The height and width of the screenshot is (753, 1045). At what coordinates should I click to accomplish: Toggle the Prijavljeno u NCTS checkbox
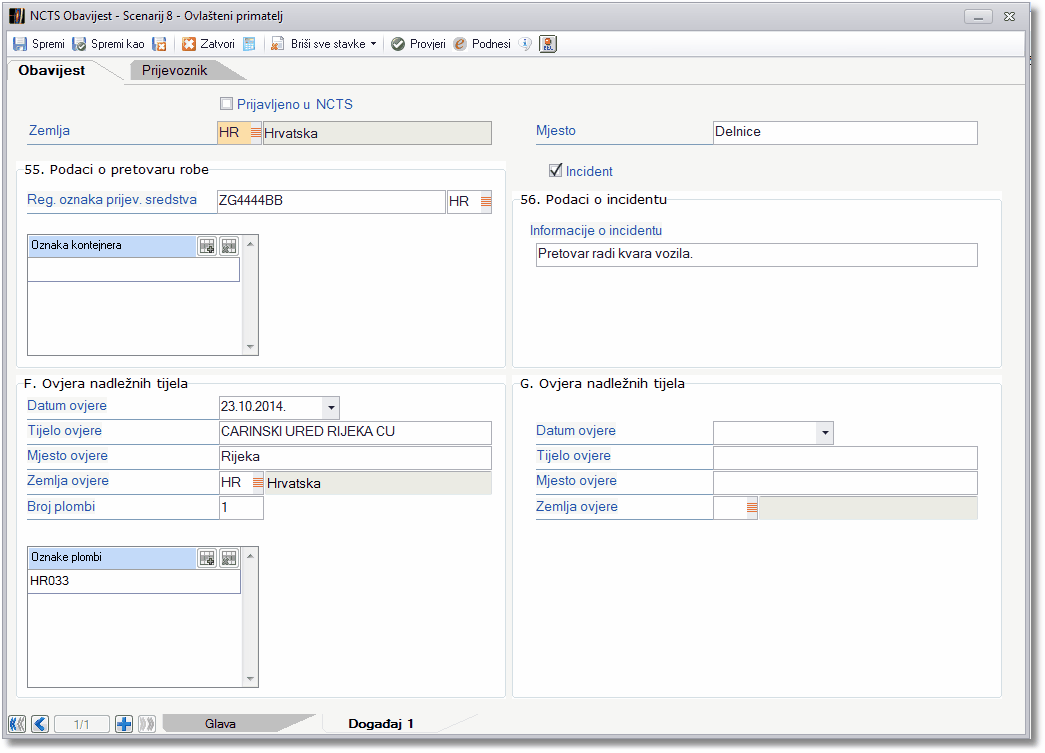227,104
